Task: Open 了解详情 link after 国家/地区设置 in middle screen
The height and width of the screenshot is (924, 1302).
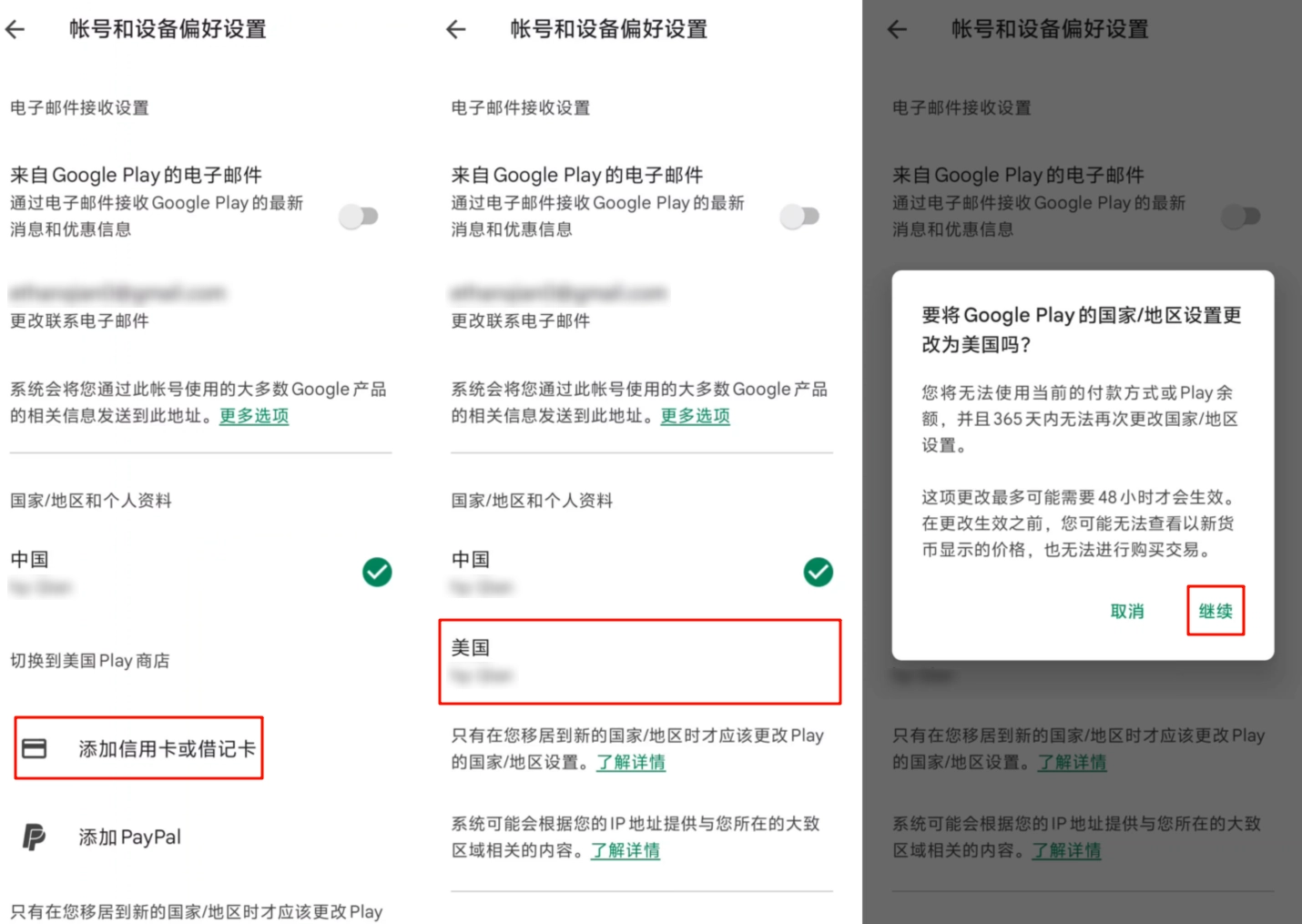Action: [631, 762]
